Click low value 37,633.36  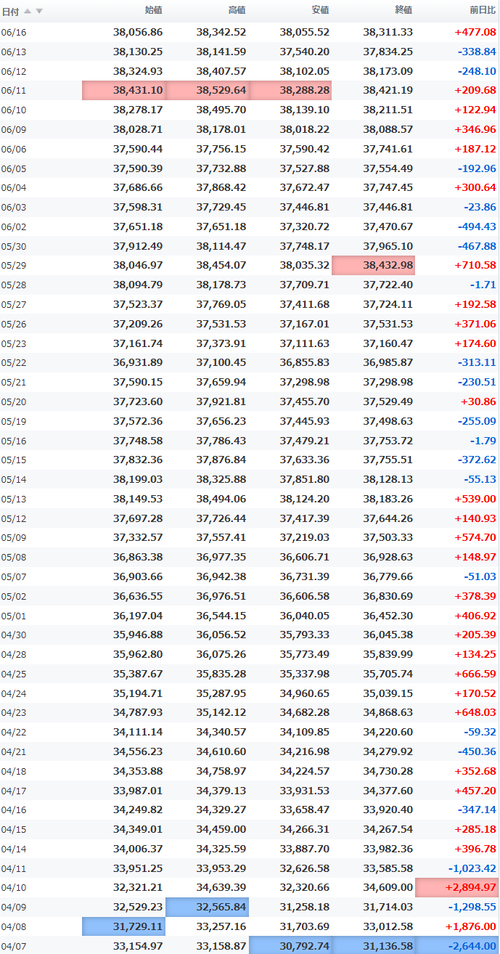coord(305,460)
